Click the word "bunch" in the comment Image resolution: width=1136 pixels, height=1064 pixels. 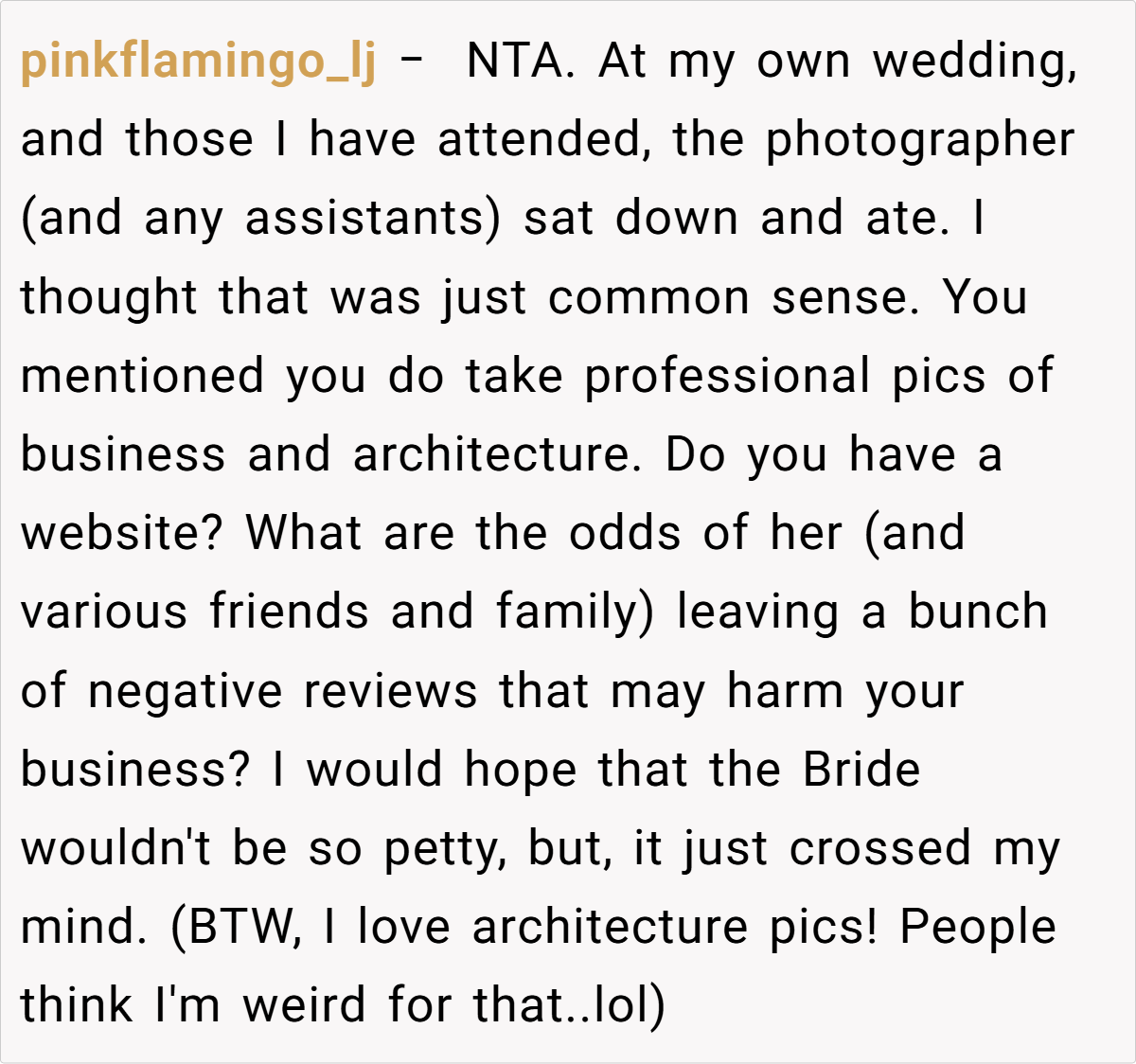coord(978,612)
